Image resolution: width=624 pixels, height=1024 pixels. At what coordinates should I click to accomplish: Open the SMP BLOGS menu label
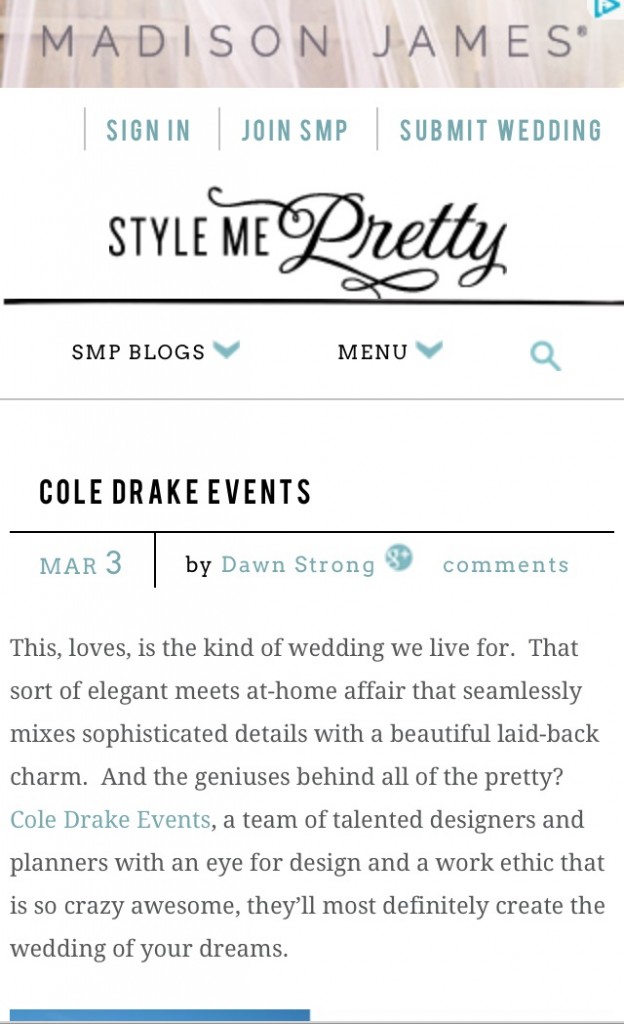coord(138,352)
